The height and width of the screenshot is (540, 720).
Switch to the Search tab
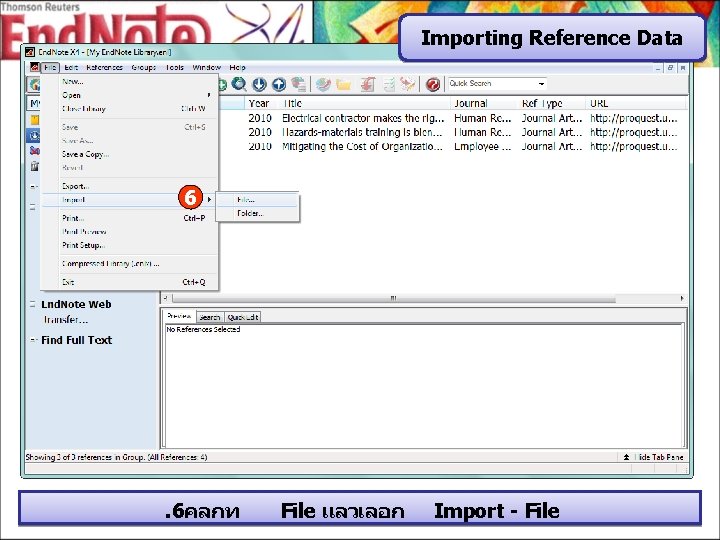point(210,317)
